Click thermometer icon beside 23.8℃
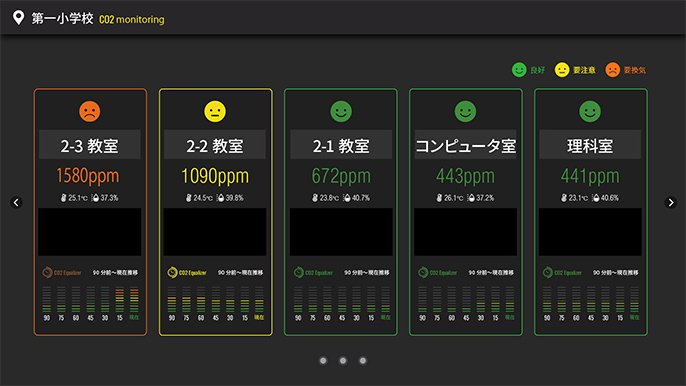The width and height of the screenshot is (686, 386). pos(315,198)
